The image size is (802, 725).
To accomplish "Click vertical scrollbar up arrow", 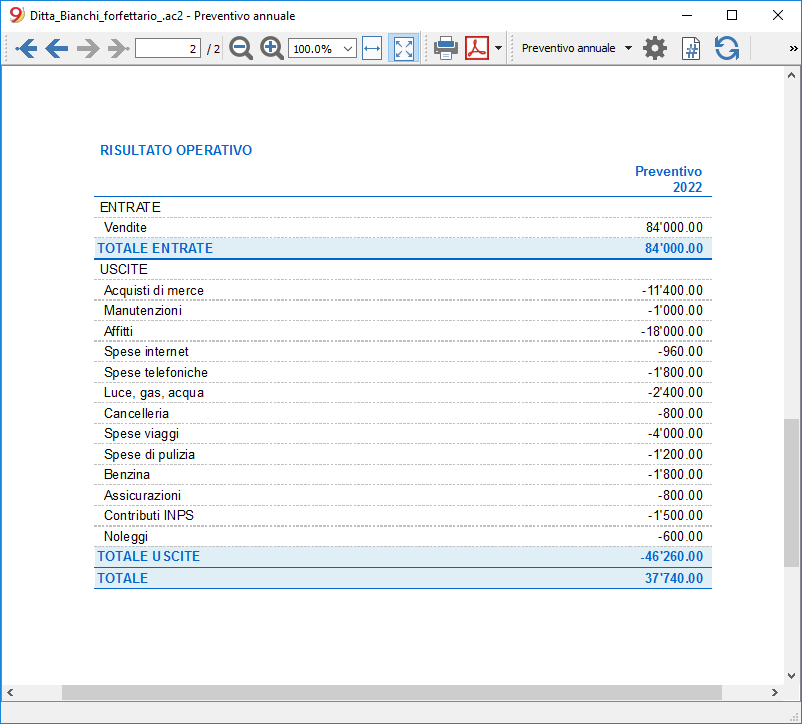I will point(791,75).
